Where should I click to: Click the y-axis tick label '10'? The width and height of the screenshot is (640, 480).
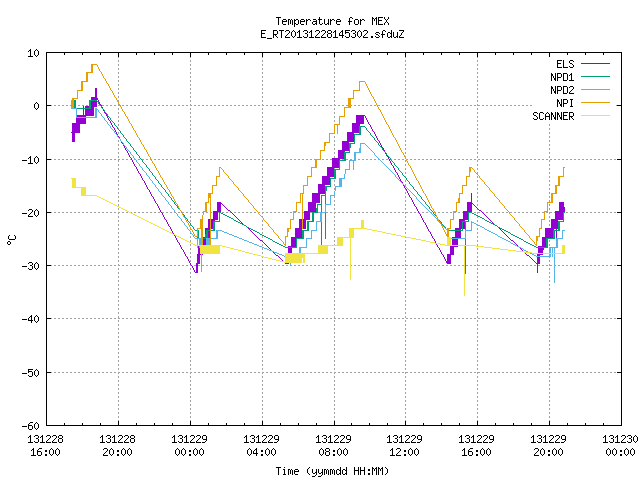click(33, 53)
